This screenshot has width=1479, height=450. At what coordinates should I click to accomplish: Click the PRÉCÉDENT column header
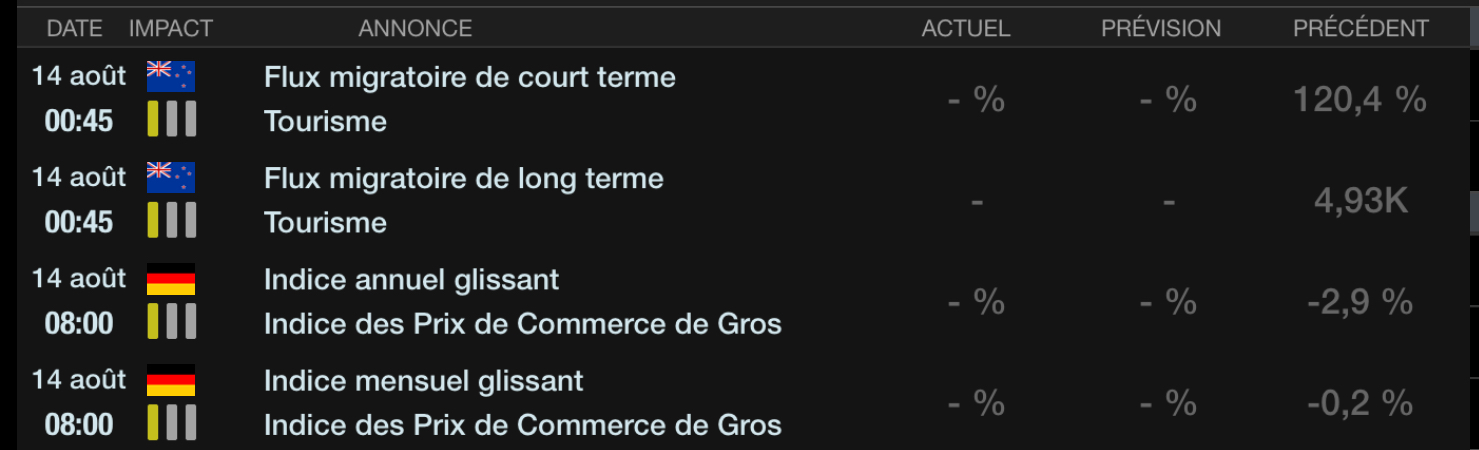tap(1361, 29)
